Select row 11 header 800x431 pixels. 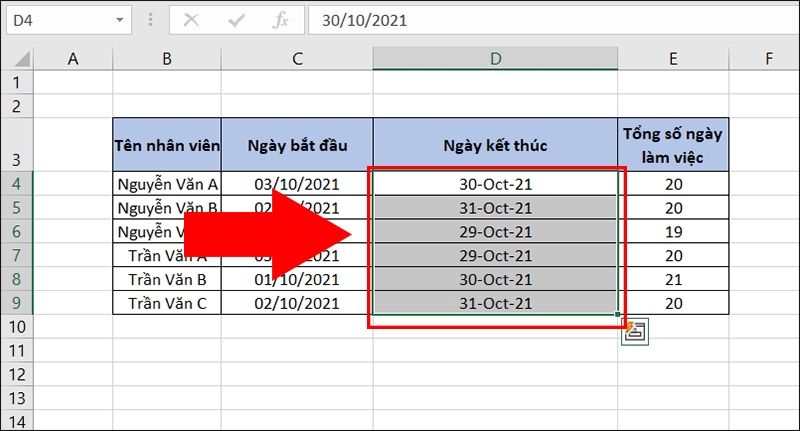click(x=17, y=350)
